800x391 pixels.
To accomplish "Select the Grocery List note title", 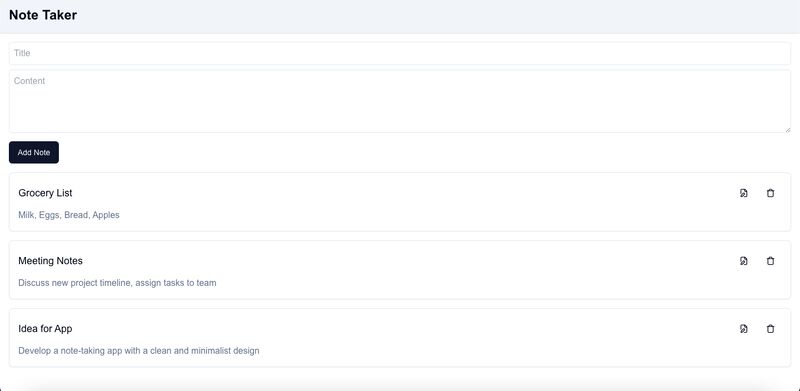I will coord(45,193).
